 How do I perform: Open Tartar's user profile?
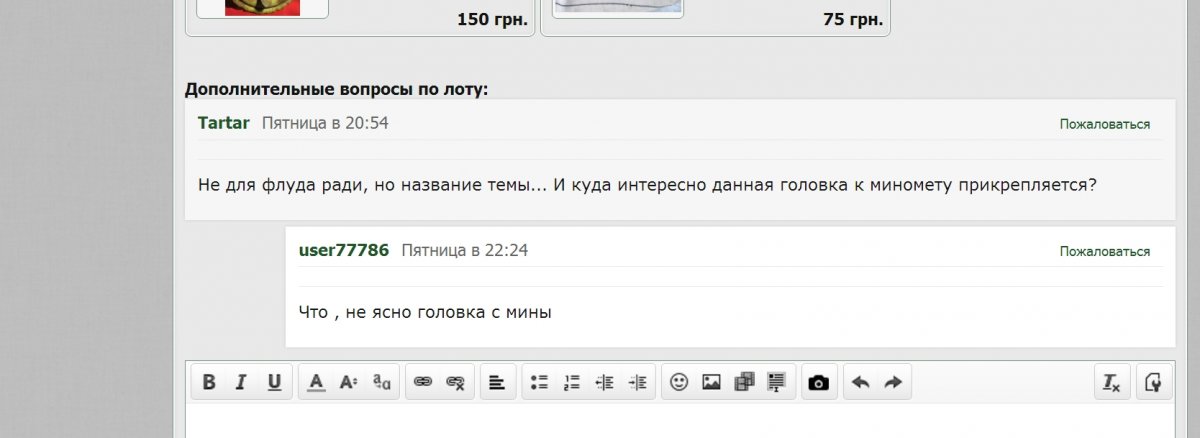(224, 123)
